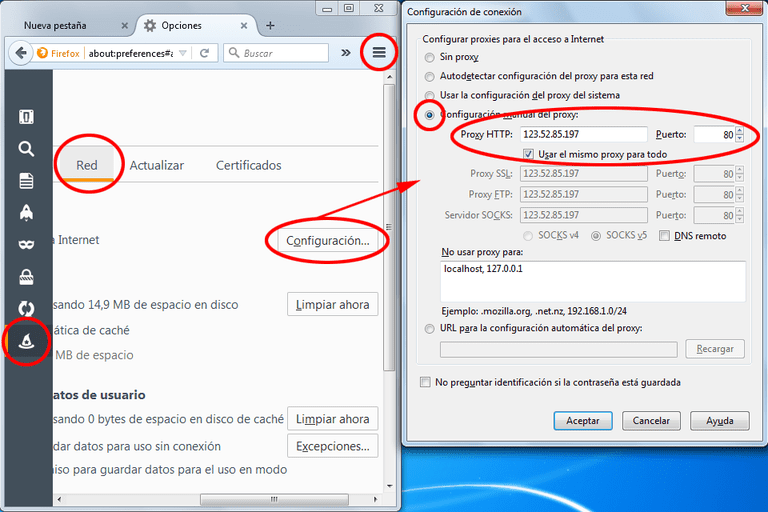The height and width of the screenshot is (512, 768).
Task: Click the Proxy HTTP Puerto stepper arrows
Action: [x=740, y=134]
